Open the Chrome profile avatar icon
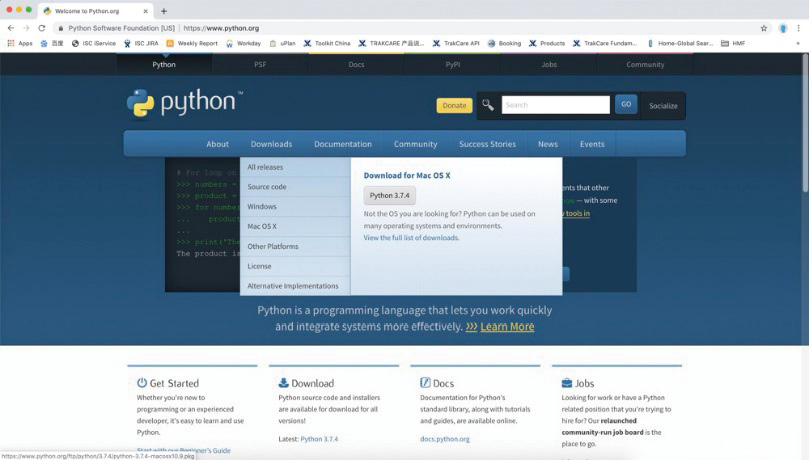809x460 pixels. pyautogui.click(x=783, y=28)
